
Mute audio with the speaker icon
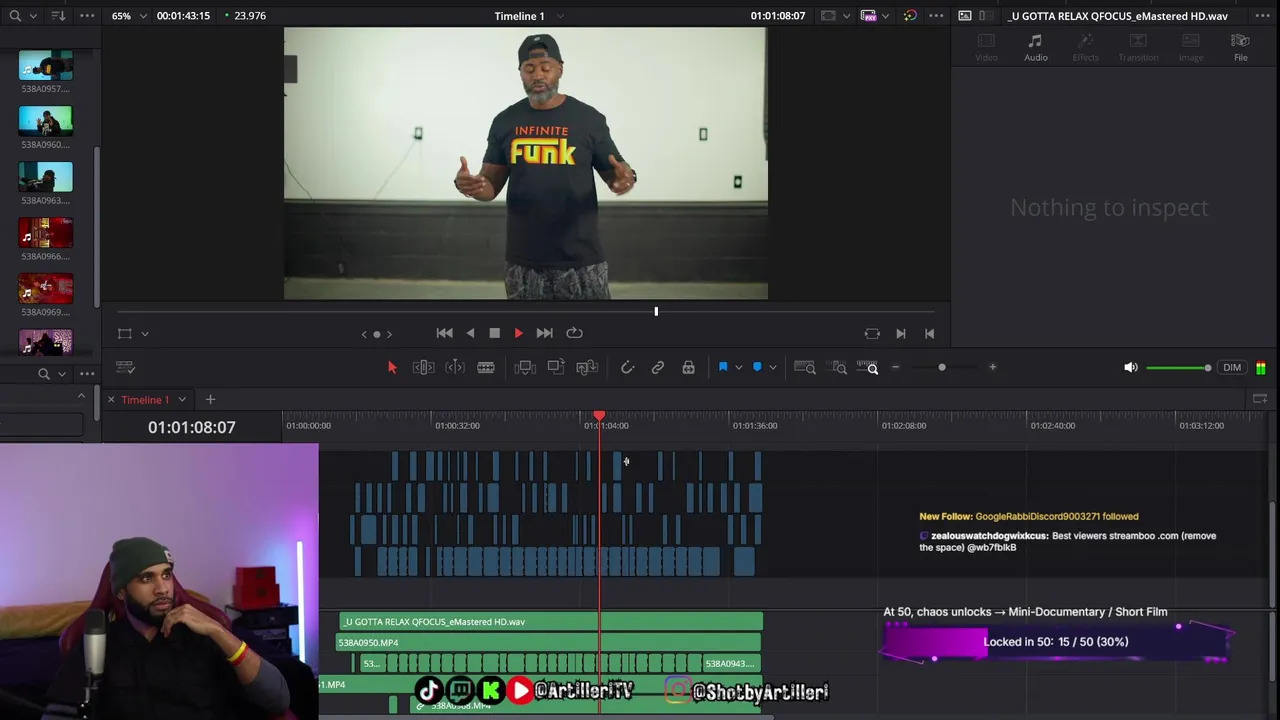pyautogui.click(x=1130, y=368)
